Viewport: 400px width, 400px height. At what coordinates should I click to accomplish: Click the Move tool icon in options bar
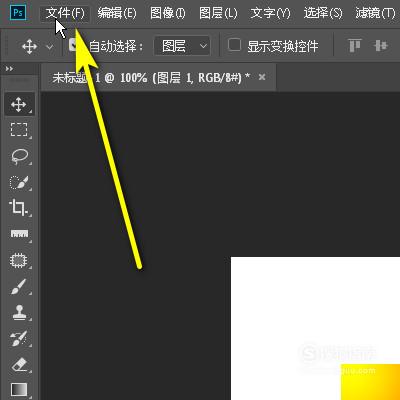pyautogui.click(x=30, y=46)
